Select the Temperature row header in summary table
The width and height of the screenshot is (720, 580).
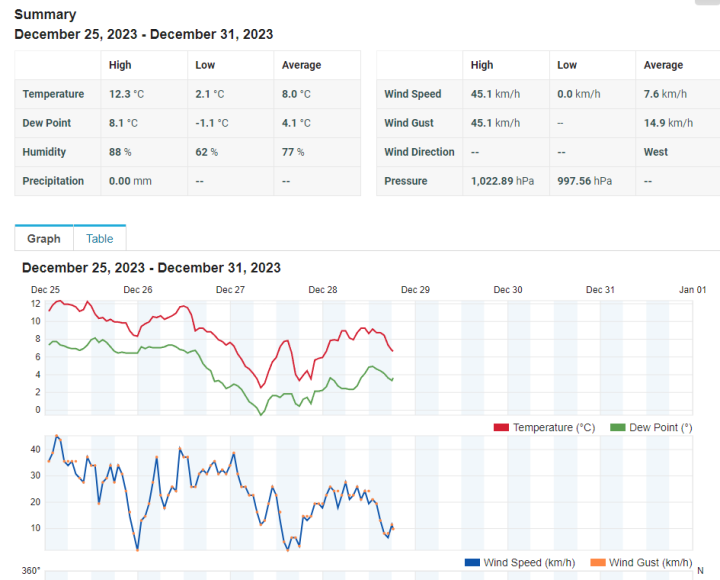click(x=53, y=94)
